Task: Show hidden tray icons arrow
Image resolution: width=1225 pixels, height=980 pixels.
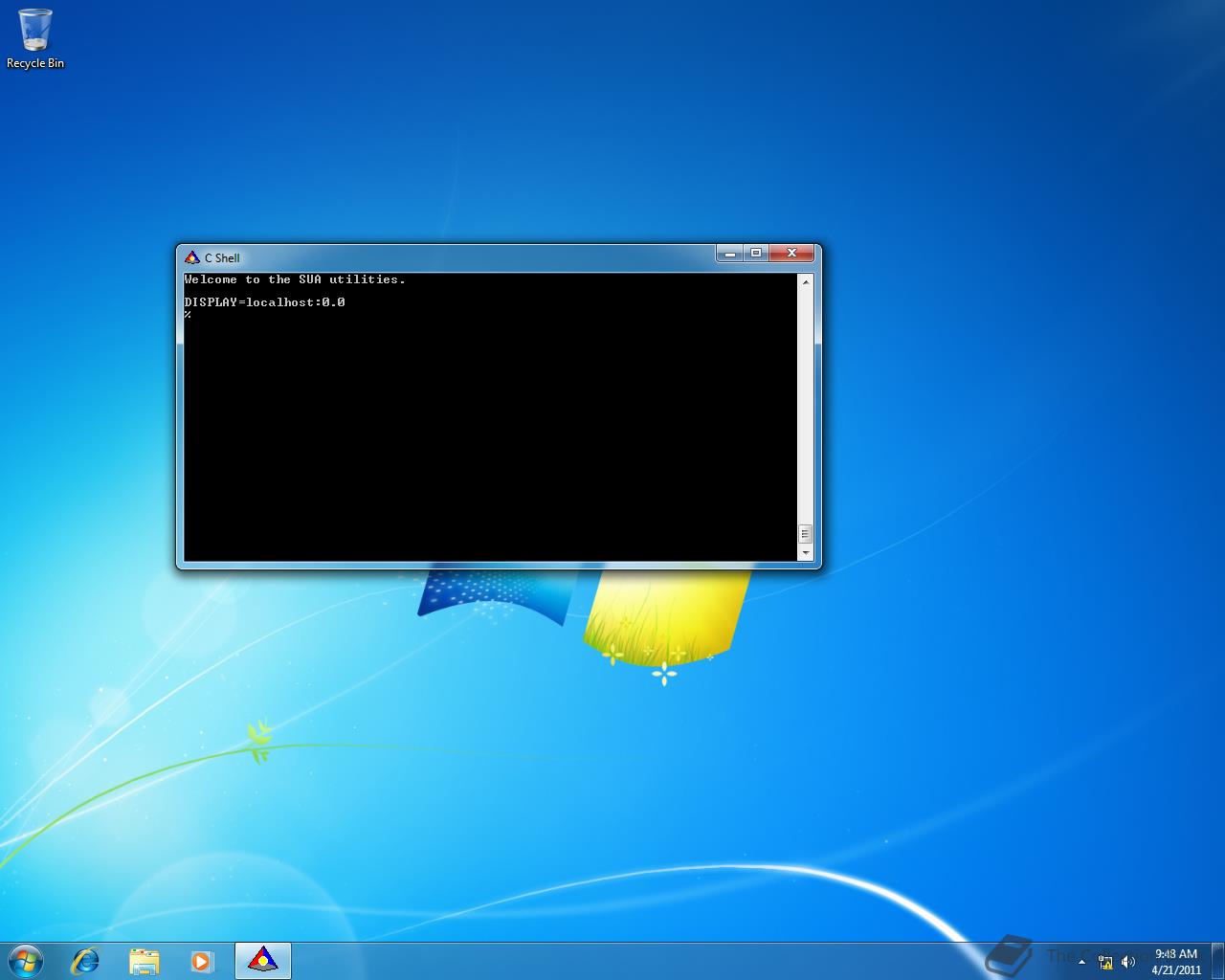Action: pyautogui.click(x=1082, y=962)
